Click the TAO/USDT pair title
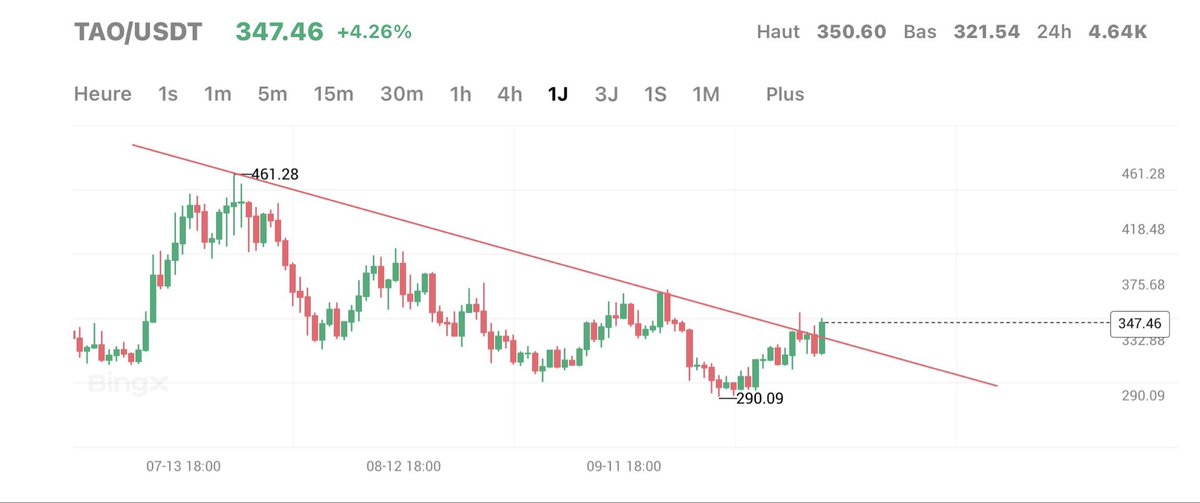Image resolution: width=1200 pixels, height=503 pixels. (138, 32)
